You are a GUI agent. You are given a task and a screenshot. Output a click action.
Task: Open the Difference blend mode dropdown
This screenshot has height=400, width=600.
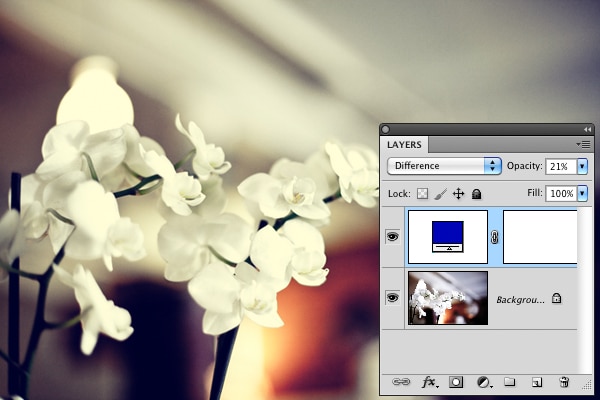[444, 166]
